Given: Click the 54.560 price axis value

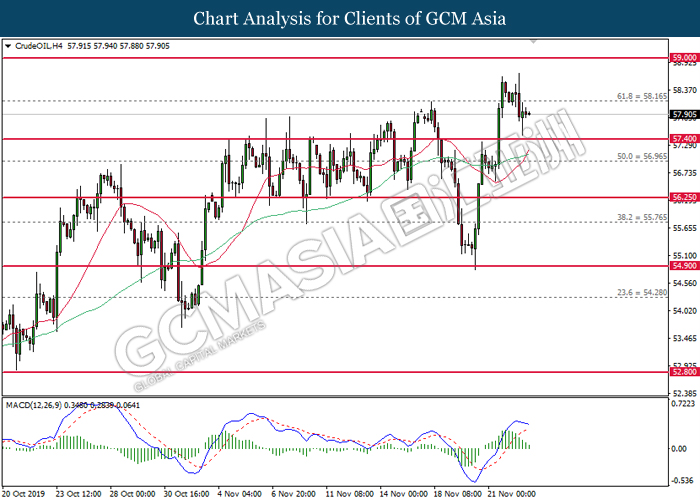Looking at the screenshot, I should click(x=684, y=283).
